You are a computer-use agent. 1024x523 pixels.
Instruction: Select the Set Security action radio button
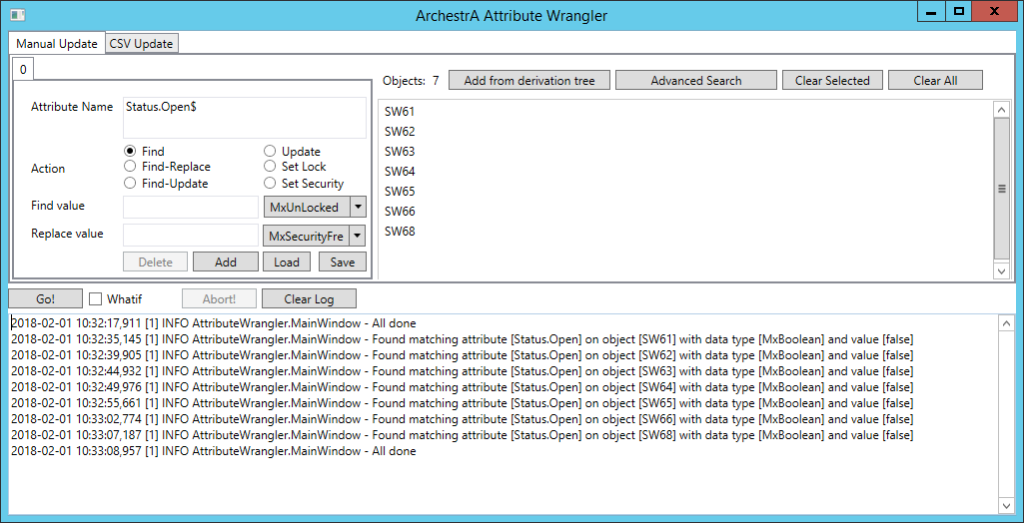point(269,183)
